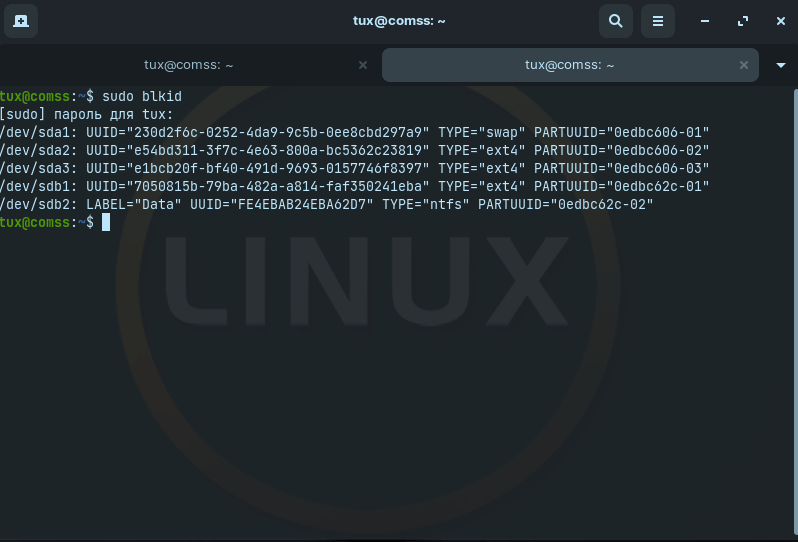Click the window title tux@comss: ~

(x=399, y=21)
